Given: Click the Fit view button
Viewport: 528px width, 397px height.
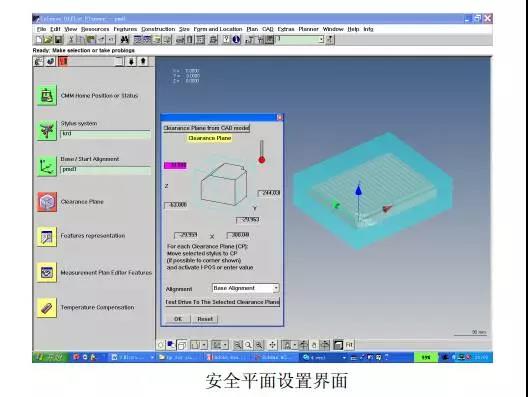Looking at the screenshot, I should (x=349, y=345).
